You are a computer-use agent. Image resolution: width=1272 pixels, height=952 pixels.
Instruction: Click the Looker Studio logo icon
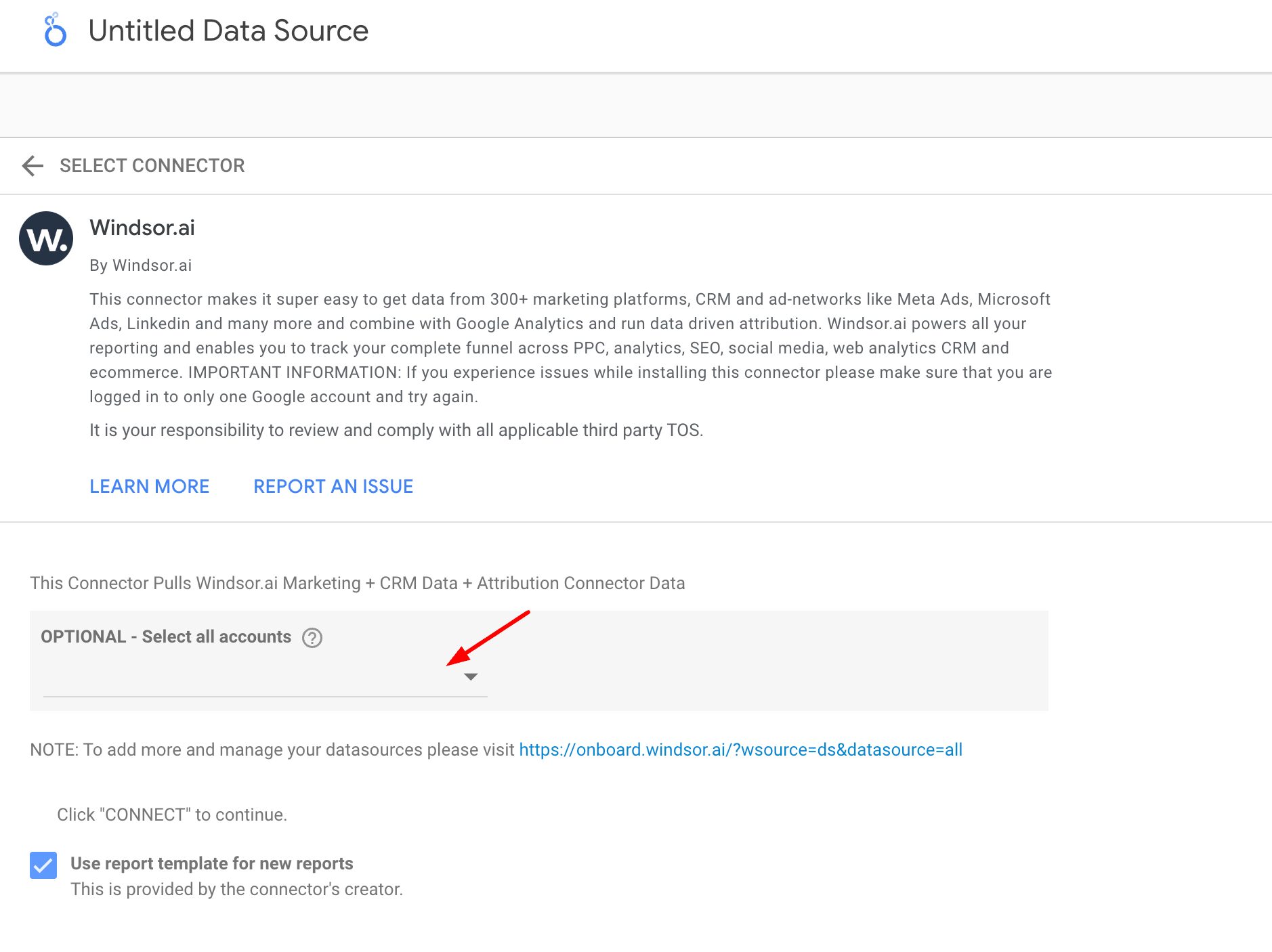tap(55, 30)
